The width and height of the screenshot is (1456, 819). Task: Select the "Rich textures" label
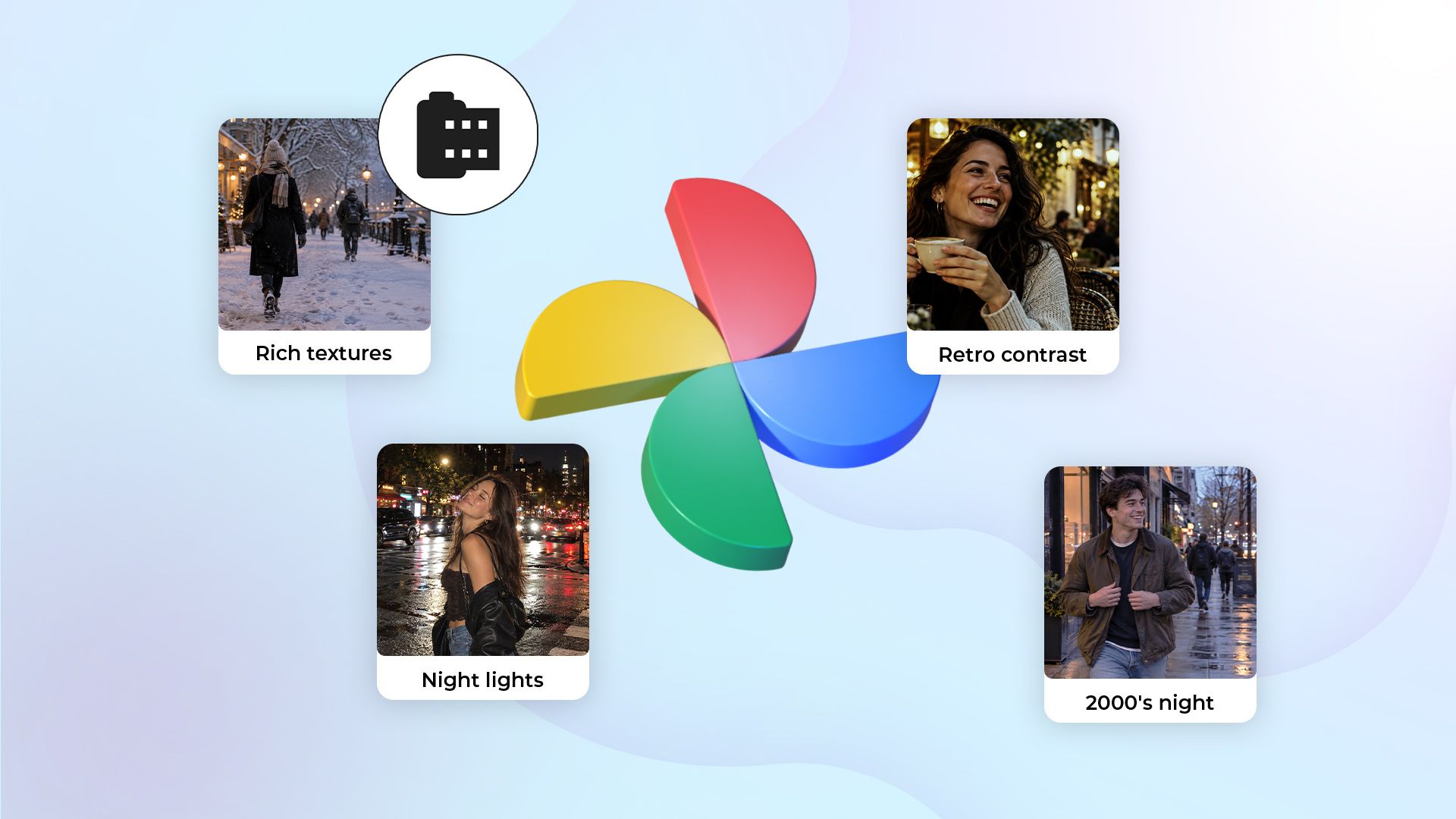[324, 353]
